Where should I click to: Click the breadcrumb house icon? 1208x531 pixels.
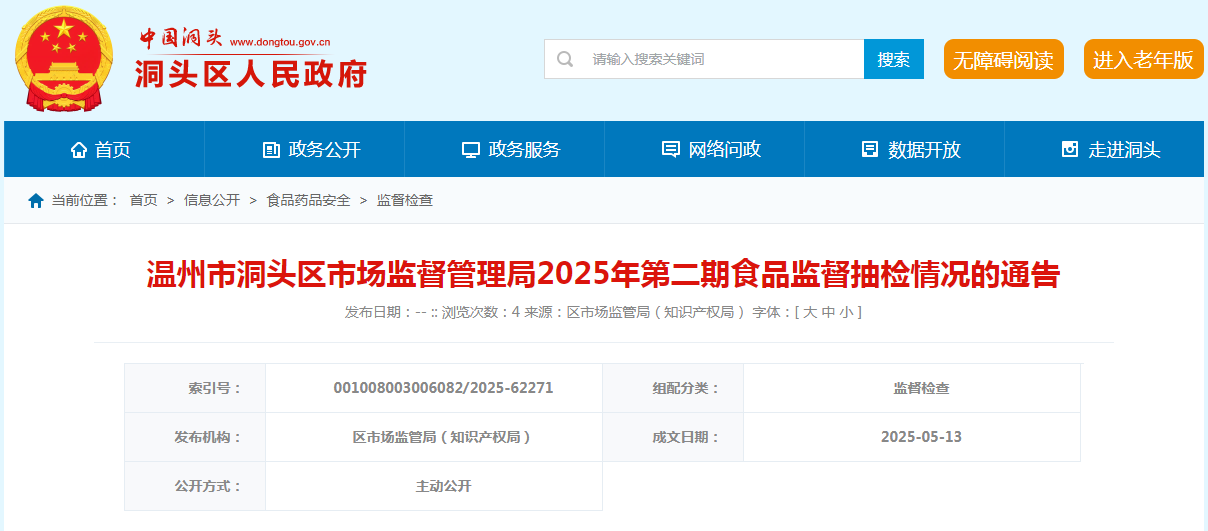coord(36,200)
